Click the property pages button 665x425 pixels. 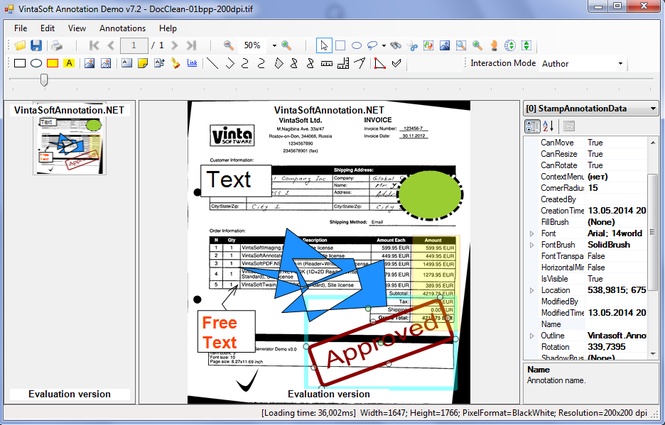point(569,126)
